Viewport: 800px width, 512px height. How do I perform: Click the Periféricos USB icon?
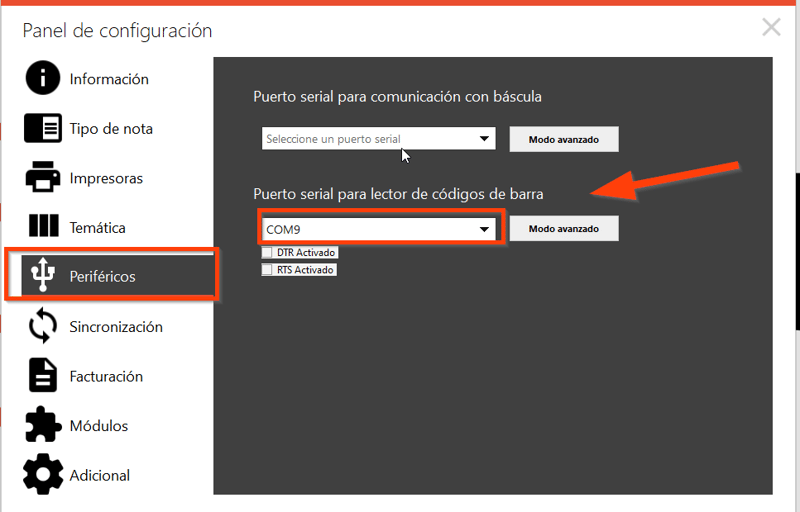pyautogui.click(x=43, y=275)
